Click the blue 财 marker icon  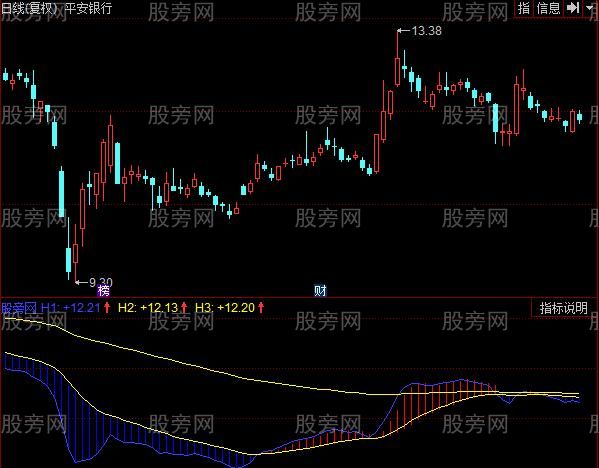320,291
